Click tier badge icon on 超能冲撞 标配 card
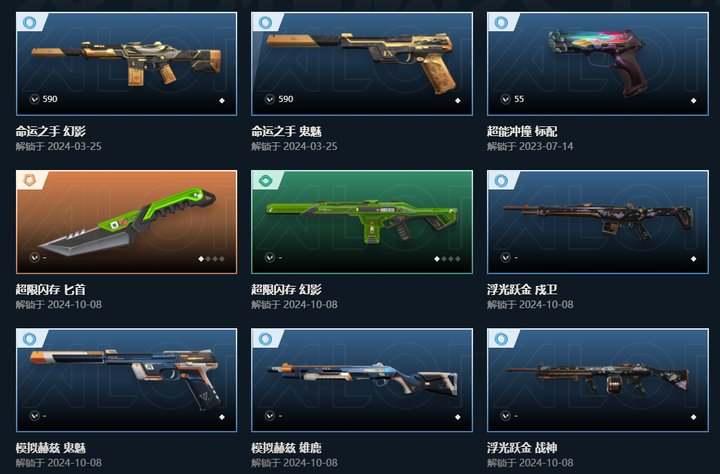Image resolution: width=720 pixels, height=474 pixels. pyautogui.click(x=501, y=22)
